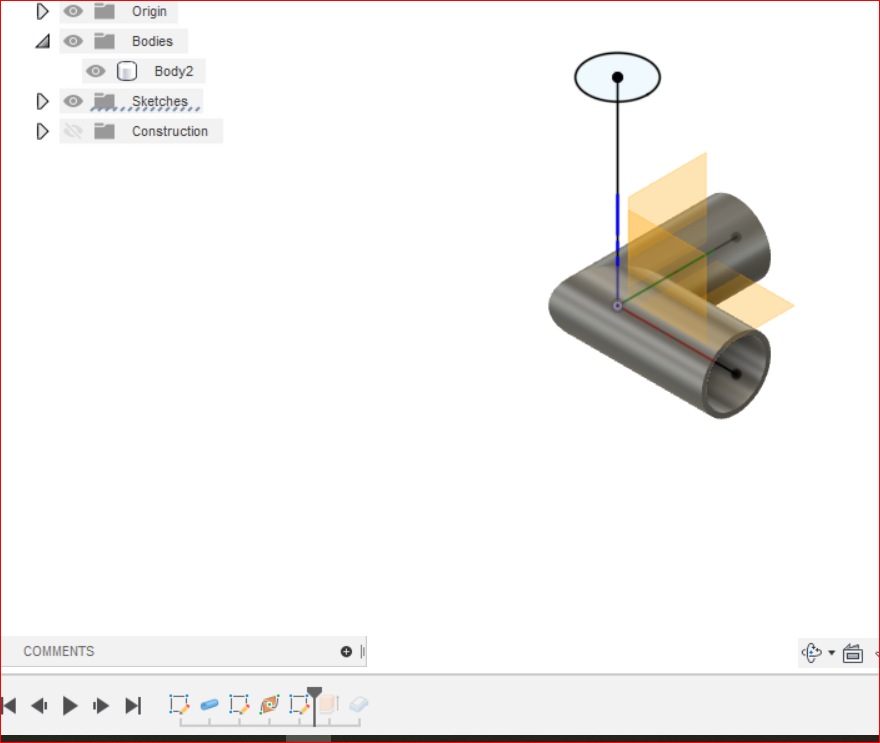Open the Orbit navigation tool
This screenshot has width=880, height=743.
(x=812, y=653)
